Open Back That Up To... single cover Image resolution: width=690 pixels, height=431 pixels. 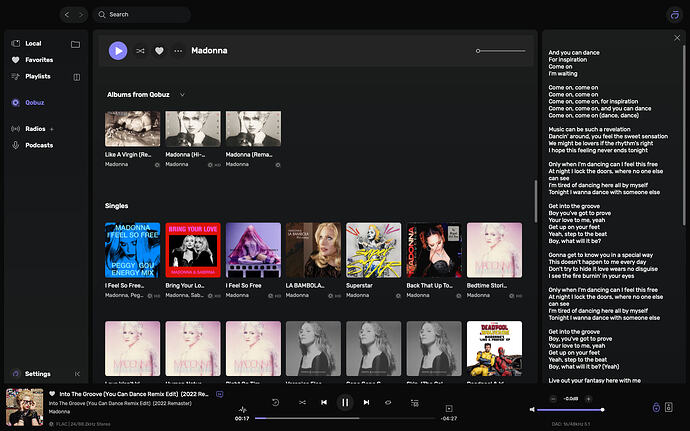click(x=434, y=250)
